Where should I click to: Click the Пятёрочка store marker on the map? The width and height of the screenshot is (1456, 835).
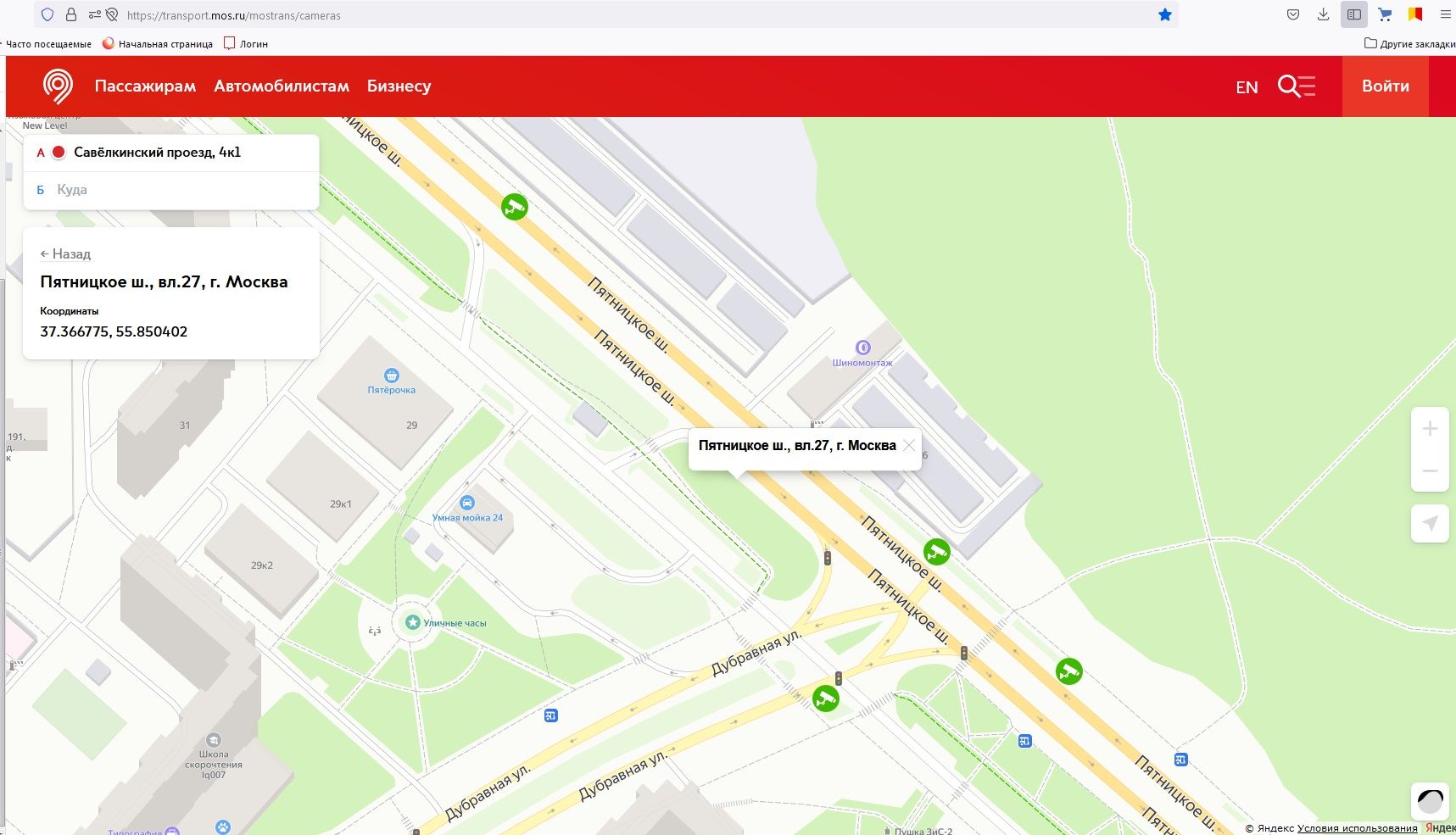point(391,376)
